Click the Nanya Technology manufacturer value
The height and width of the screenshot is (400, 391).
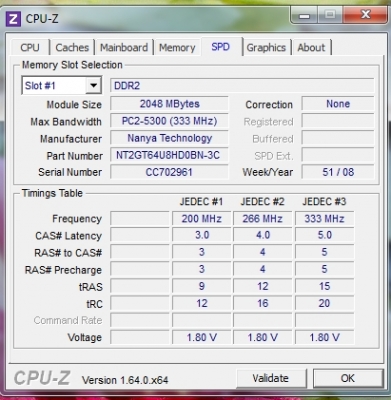pos(169,138)
